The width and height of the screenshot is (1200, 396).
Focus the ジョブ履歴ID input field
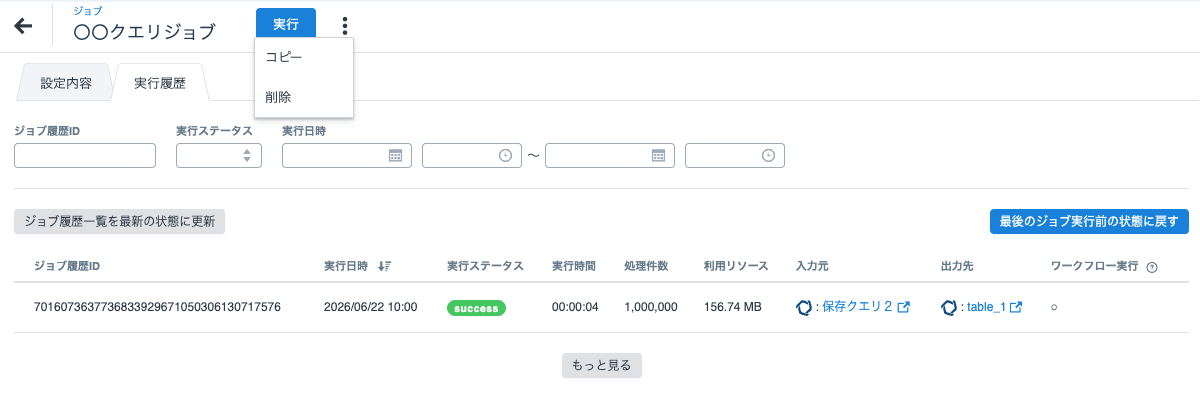(x=85, y=155)
